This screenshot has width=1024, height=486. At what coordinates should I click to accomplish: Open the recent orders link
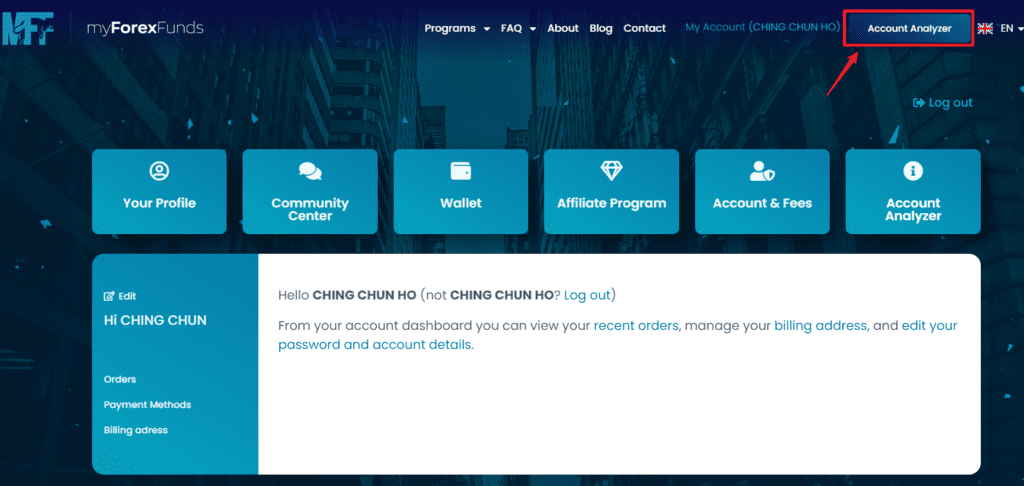pyautogui.click(x=636, y=326)
